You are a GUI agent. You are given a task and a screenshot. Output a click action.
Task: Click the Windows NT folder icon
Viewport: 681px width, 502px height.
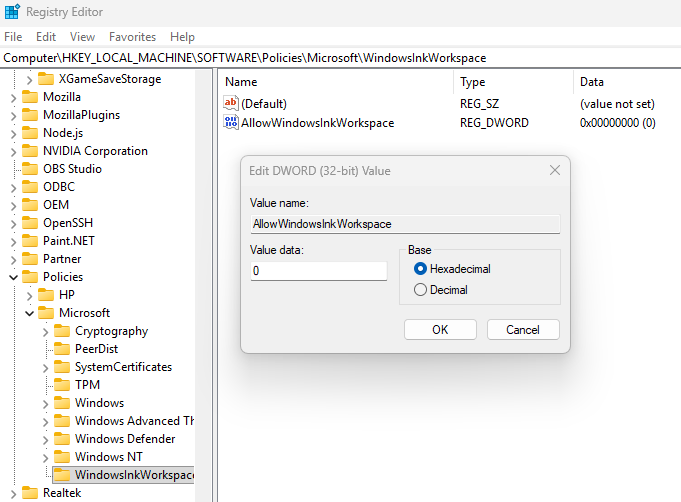pyautogui.click(x=62, y=457)
